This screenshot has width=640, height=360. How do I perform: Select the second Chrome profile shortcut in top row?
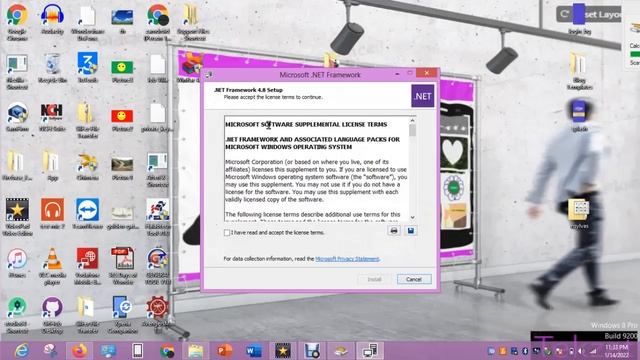click(x=158, y=22)
